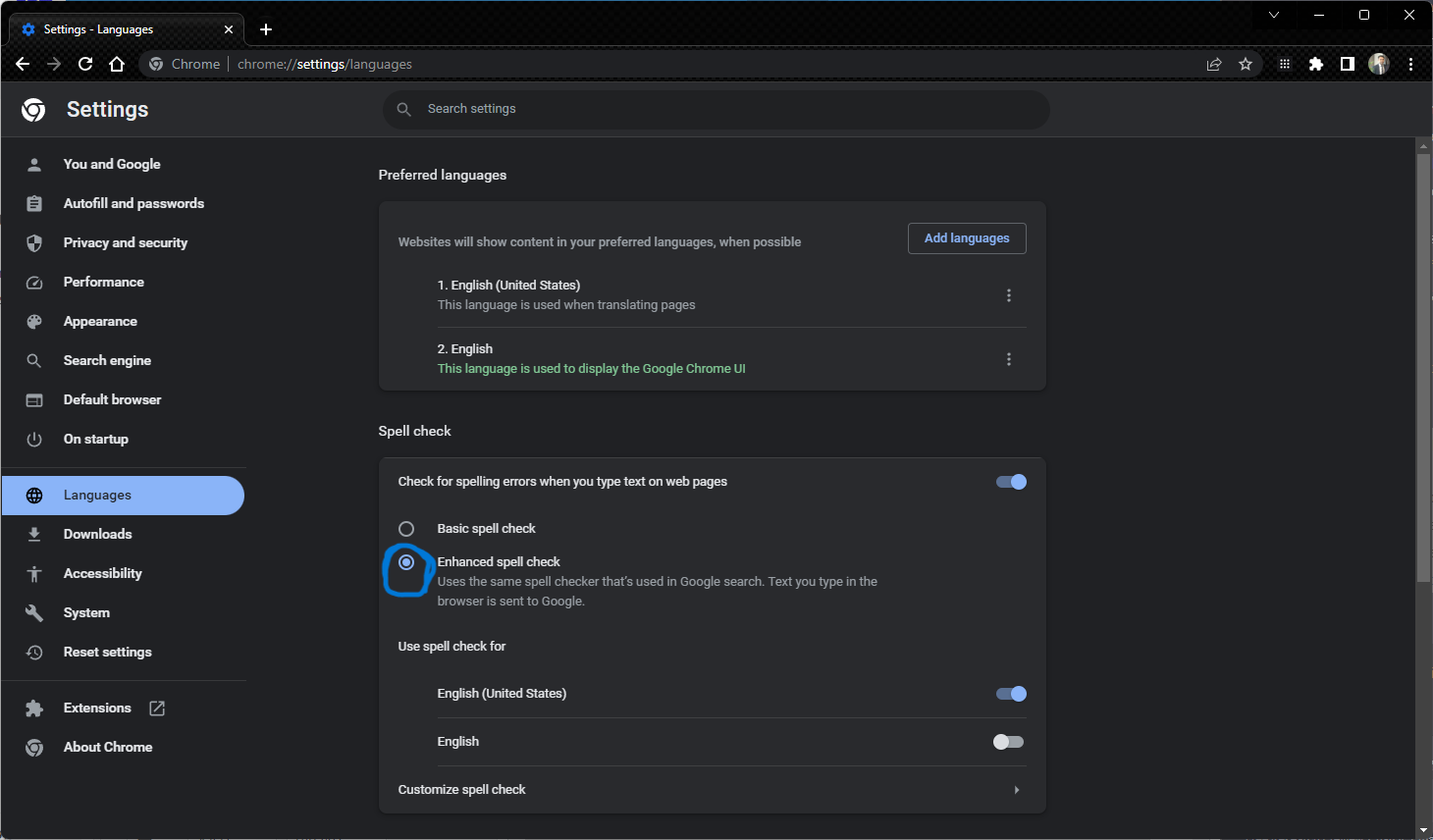The height and width of the screenshot is (840, 1433).
Task: Turn off check for spelling errors toggle
Action: click(x=1010, y=482)
